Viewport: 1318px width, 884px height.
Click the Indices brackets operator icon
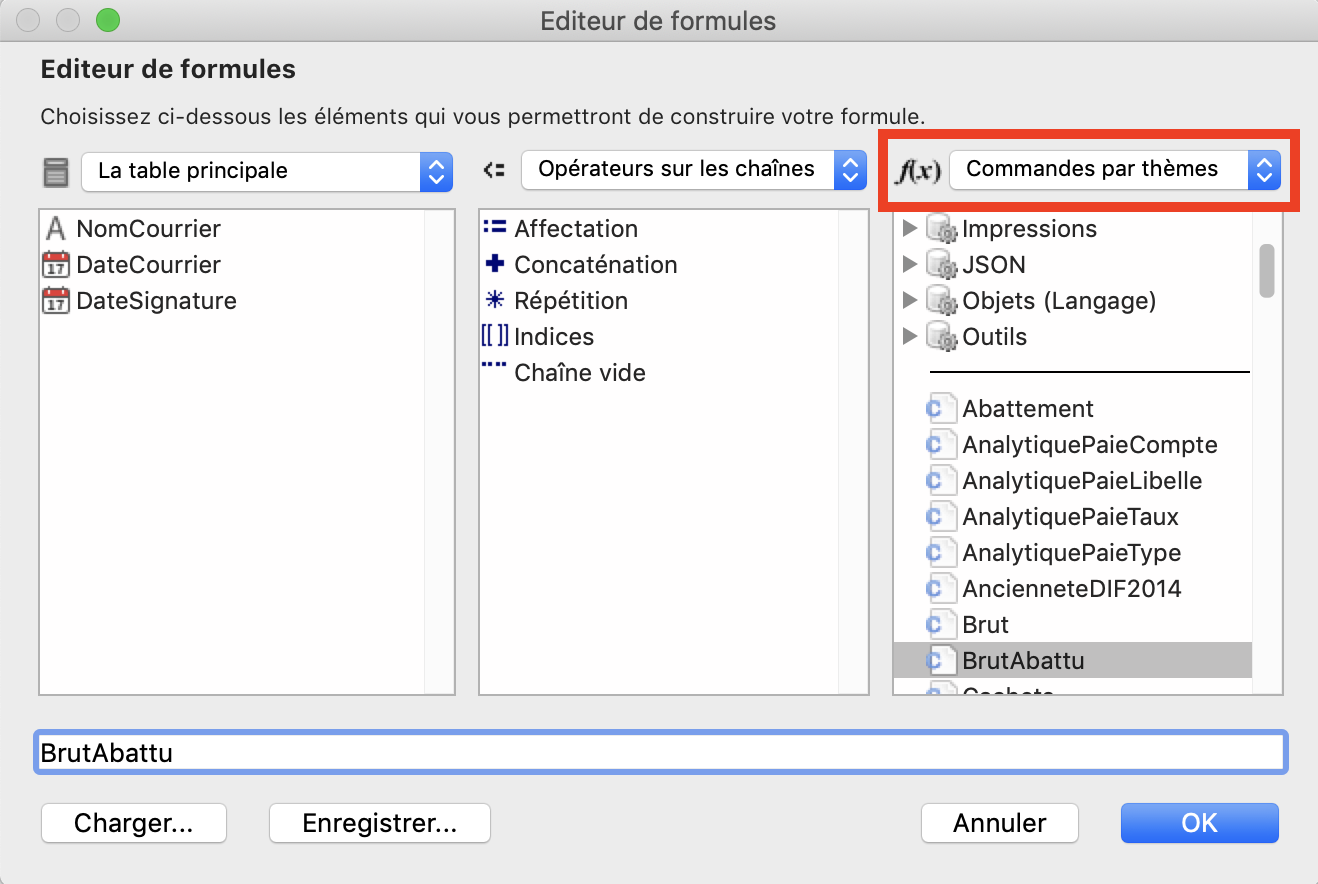(x=494, y=336)
